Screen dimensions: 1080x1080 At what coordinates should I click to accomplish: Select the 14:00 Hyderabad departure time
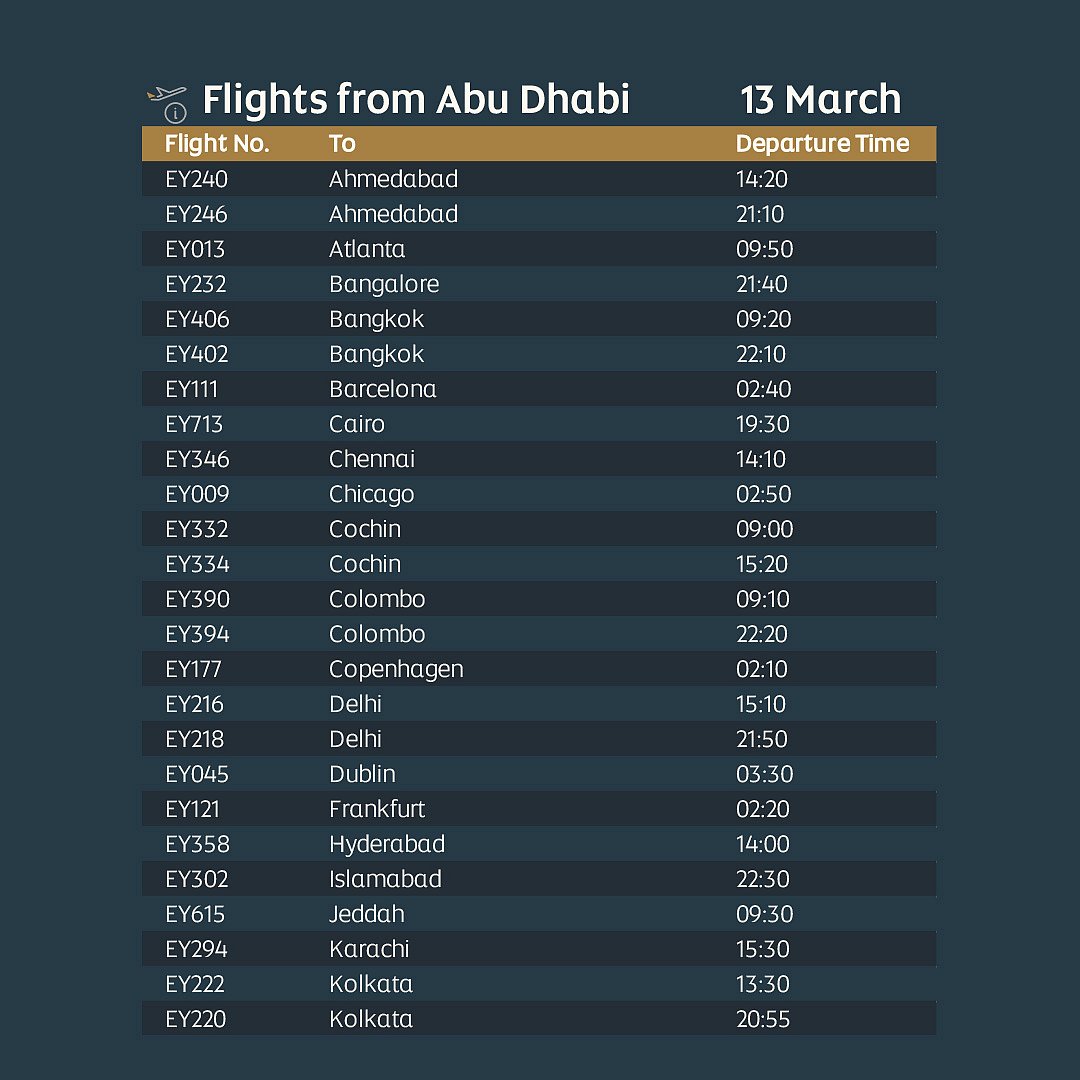coord(763,845)
